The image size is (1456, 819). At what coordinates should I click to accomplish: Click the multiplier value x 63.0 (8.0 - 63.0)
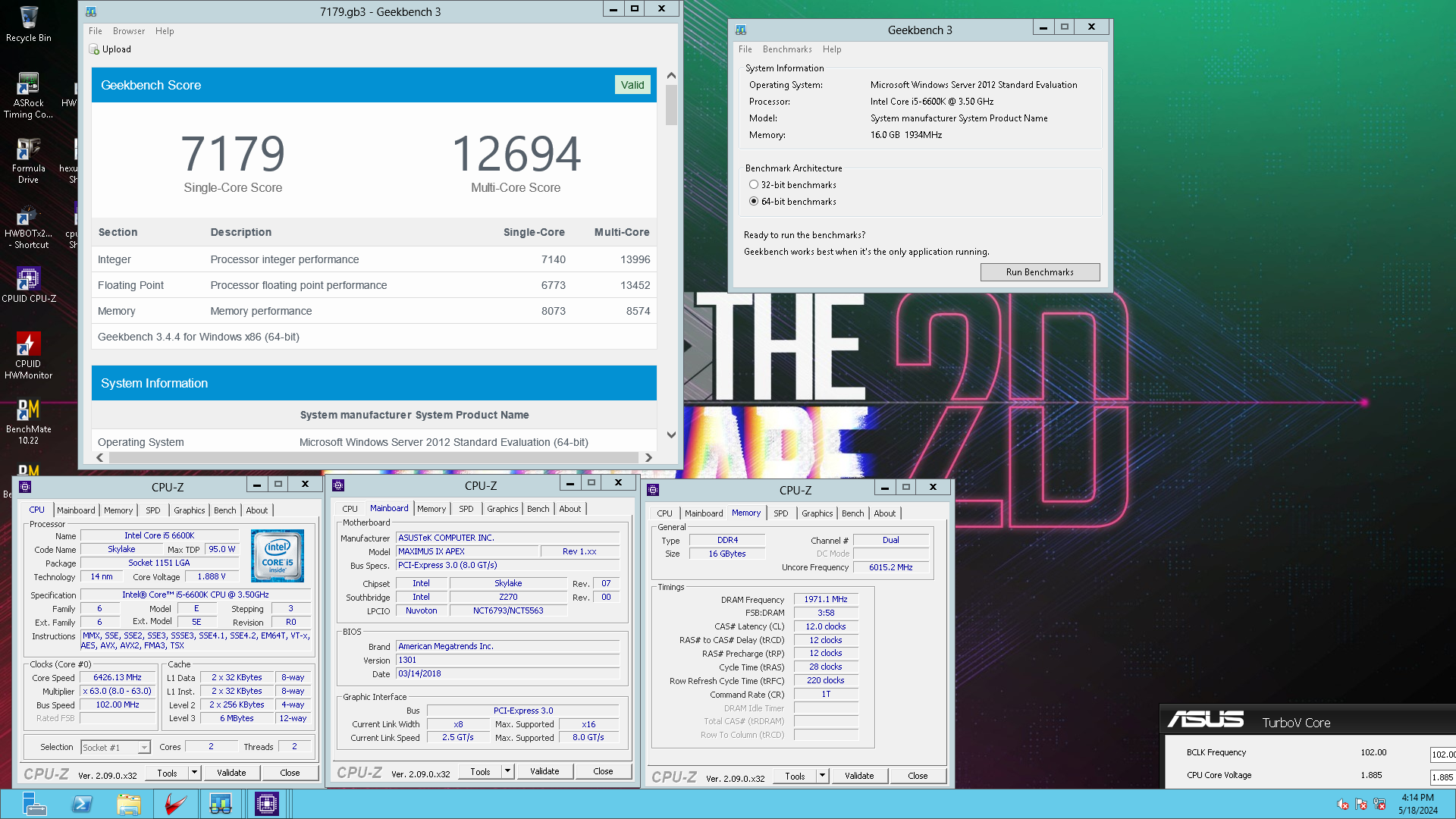point(118,692)
